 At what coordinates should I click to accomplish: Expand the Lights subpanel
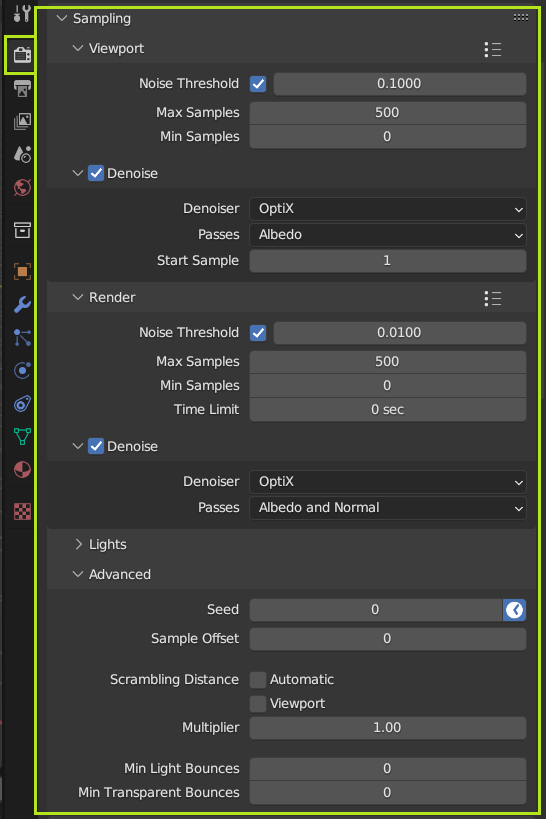tap(78, 544)
